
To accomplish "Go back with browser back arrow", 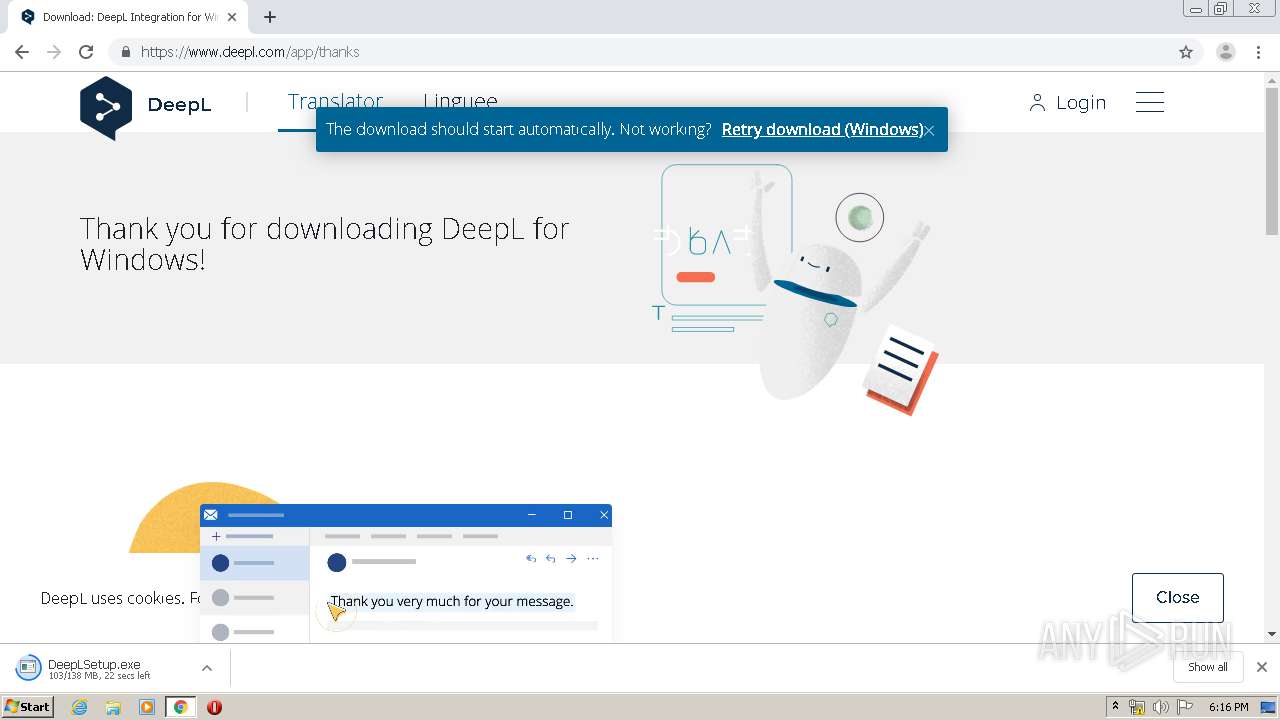I will 22,52.
